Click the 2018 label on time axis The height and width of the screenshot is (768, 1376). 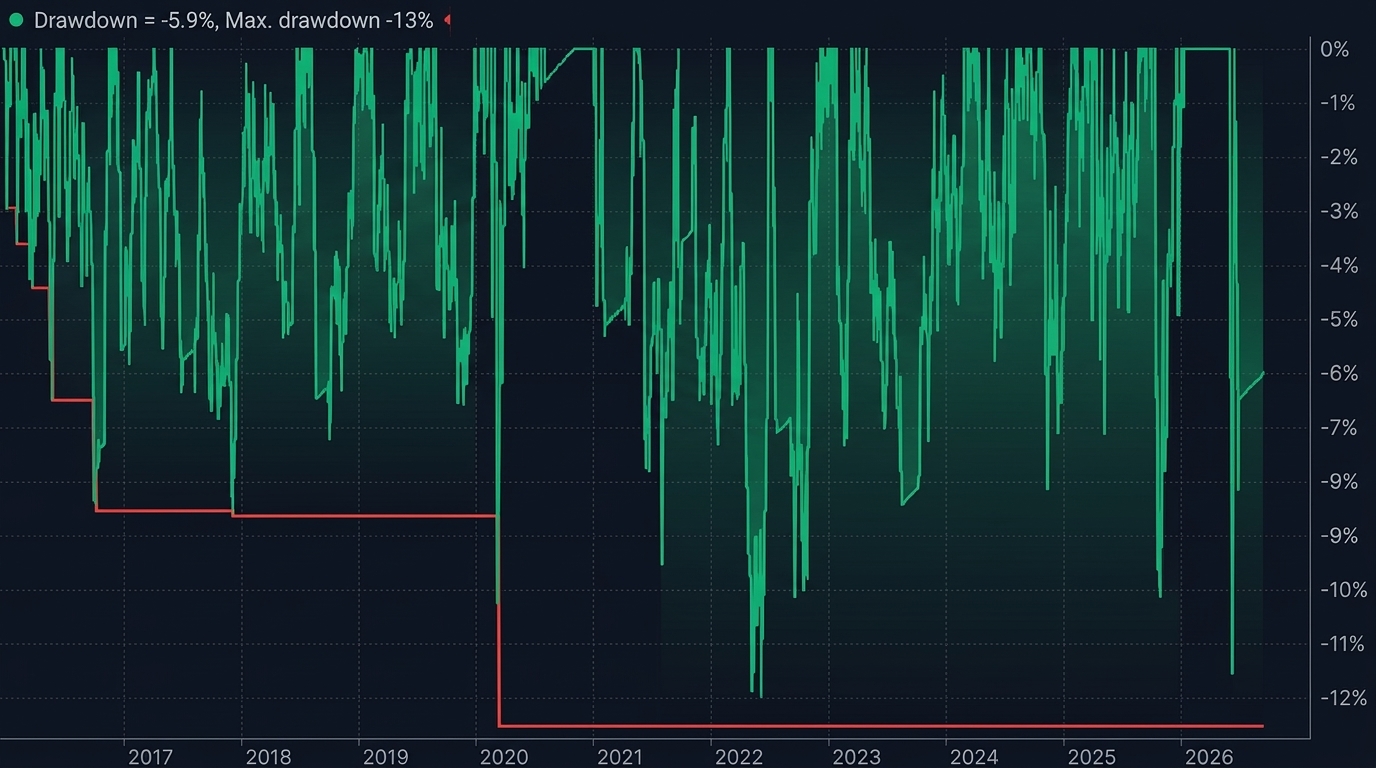click(x=268, y=756)
